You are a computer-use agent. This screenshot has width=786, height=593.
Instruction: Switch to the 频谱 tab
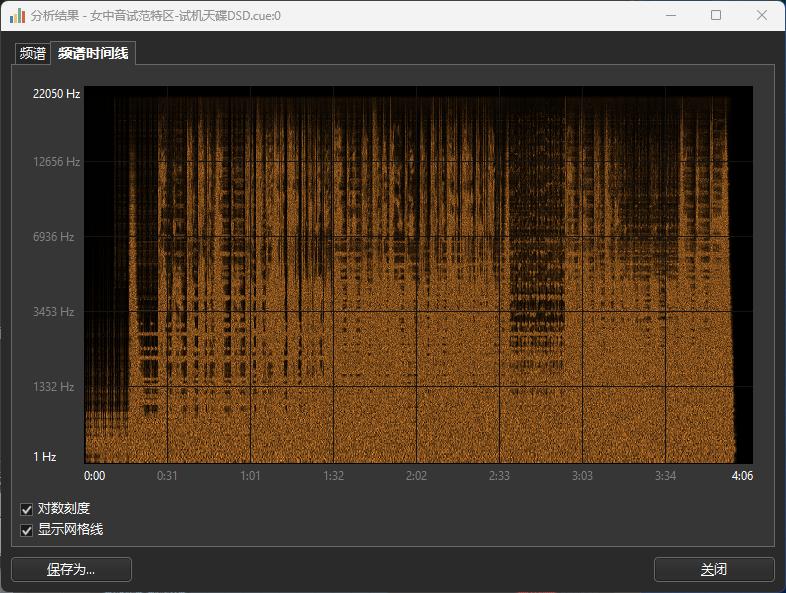[x=33, y=54]
